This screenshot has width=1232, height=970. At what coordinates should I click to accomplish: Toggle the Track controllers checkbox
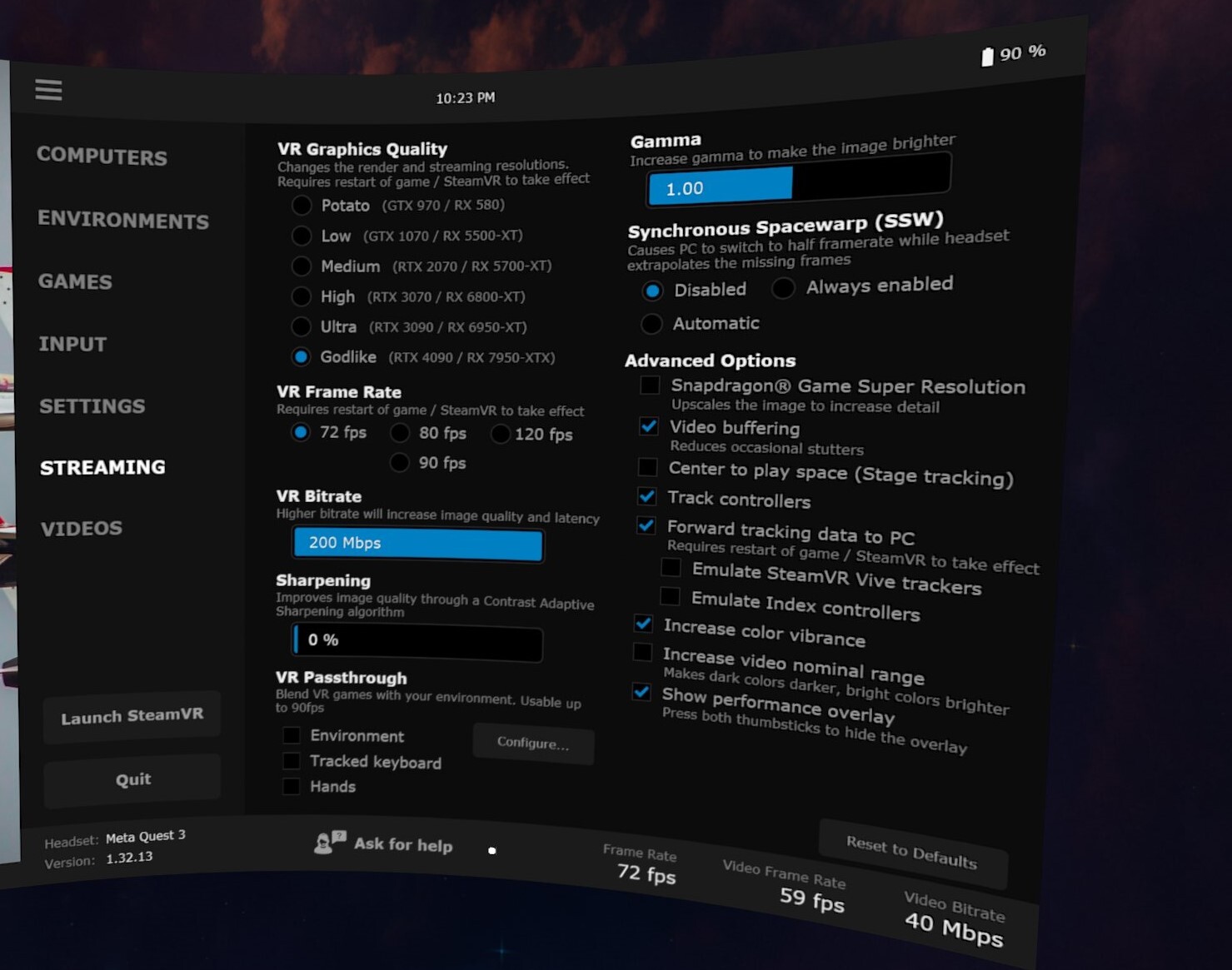click(x=646, y=496)
